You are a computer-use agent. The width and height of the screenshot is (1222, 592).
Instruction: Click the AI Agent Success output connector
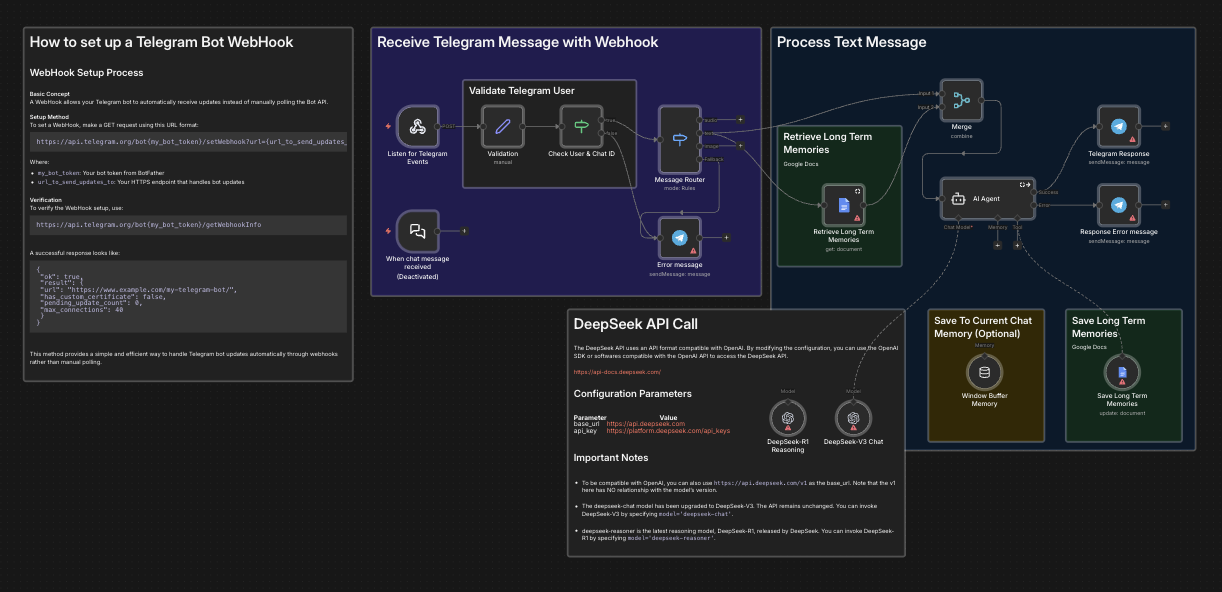1035,192
